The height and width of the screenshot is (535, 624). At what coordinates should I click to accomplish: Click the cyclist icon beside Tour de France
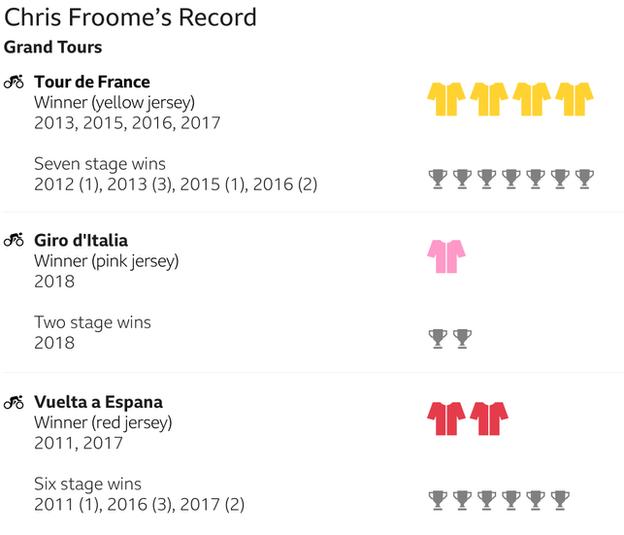click(14, 82)
